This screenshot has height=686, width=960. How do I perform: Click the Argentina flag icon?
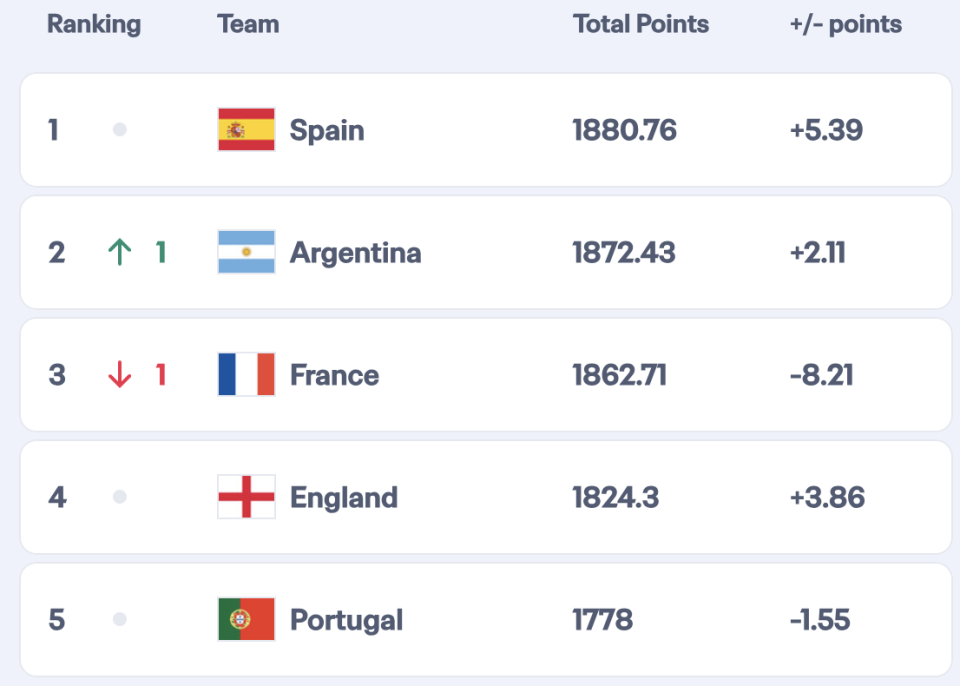(x=246, y=252)
